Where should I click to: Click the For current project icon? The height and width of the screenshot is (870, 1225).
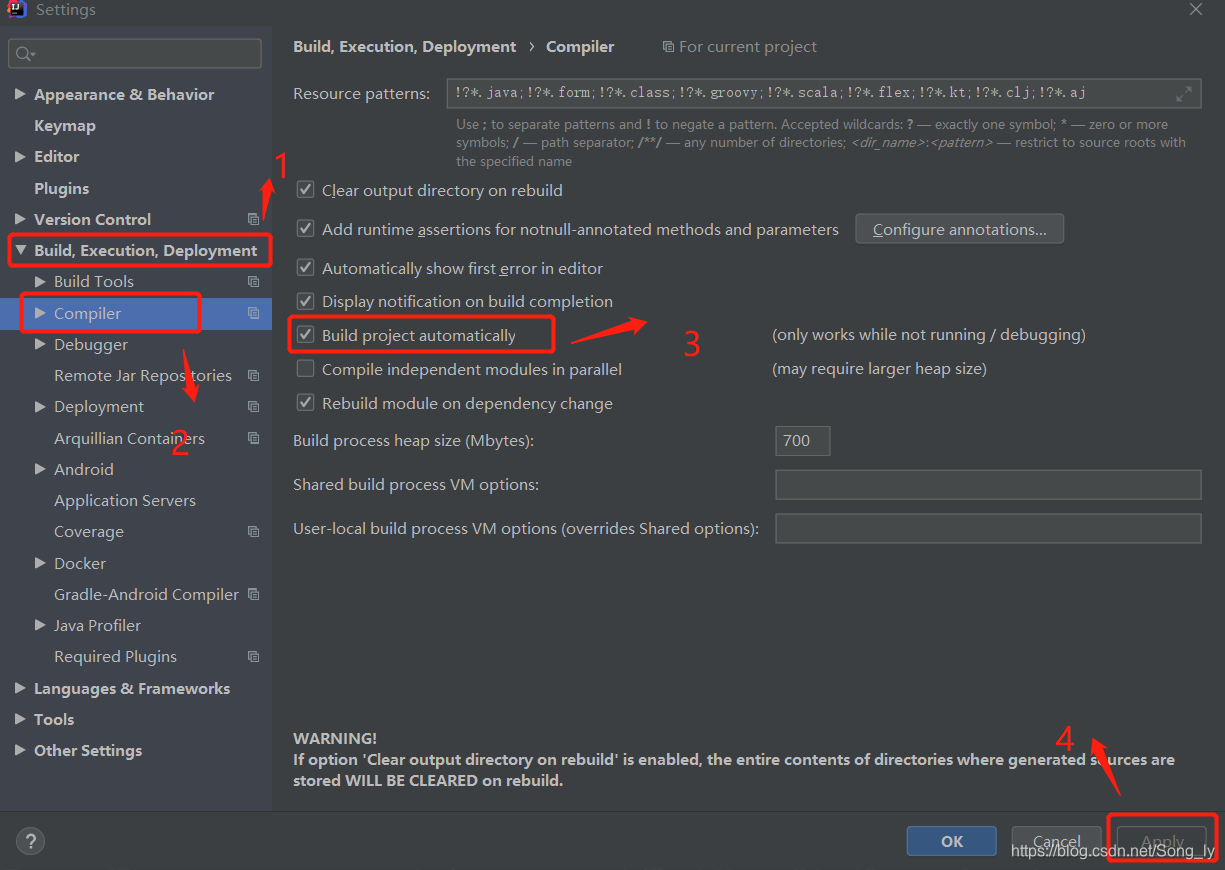click(x=668, y=47)
